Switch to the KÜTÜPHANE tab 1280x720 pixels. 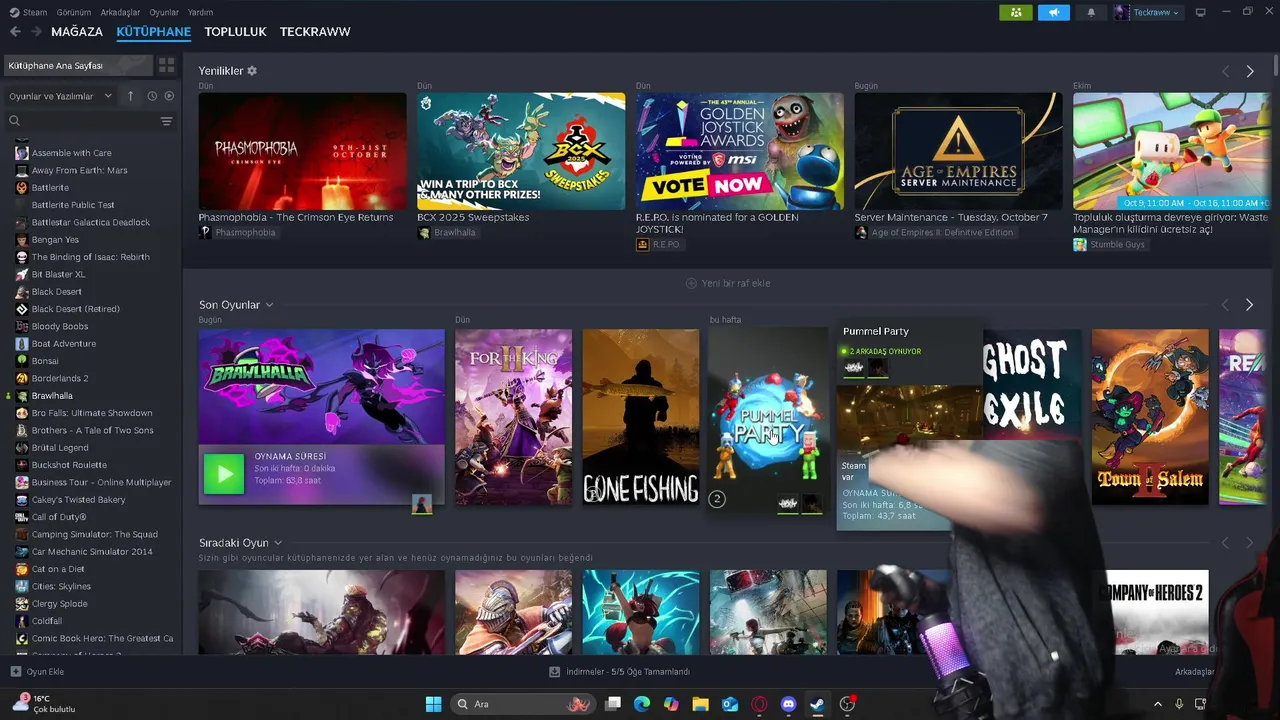(153, 32)
